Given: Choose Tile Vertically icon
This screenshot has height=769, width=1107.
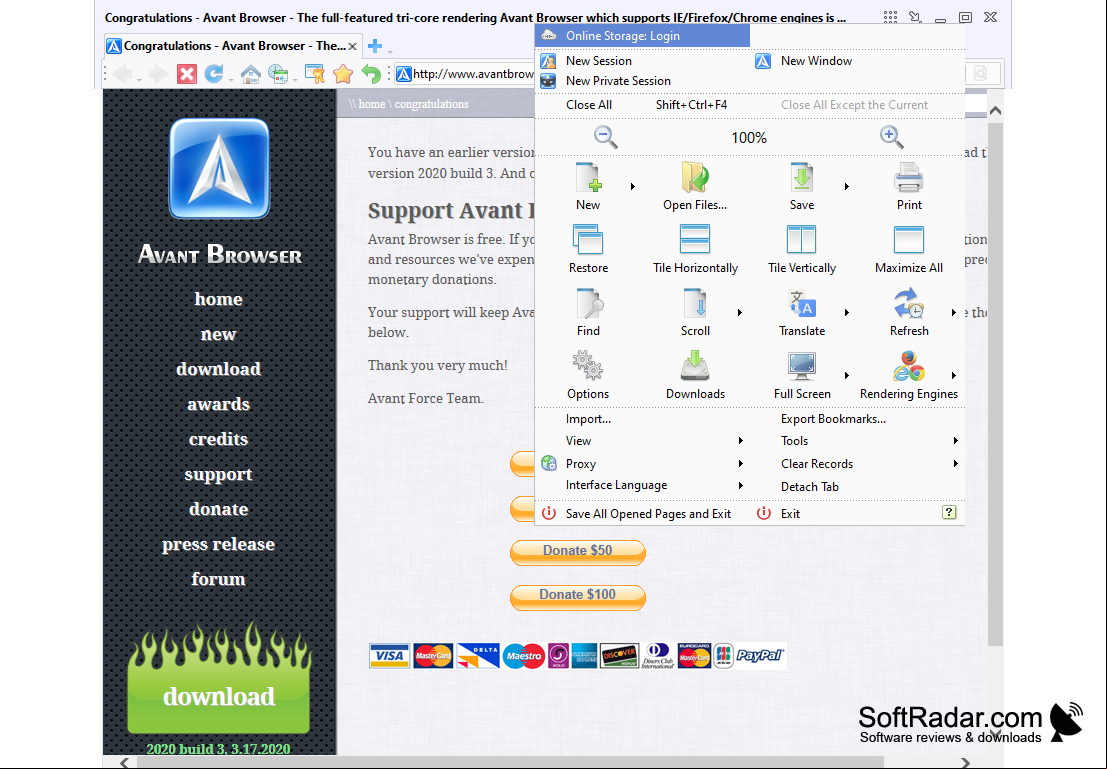Looking at the screenshot, I should 801,239.
